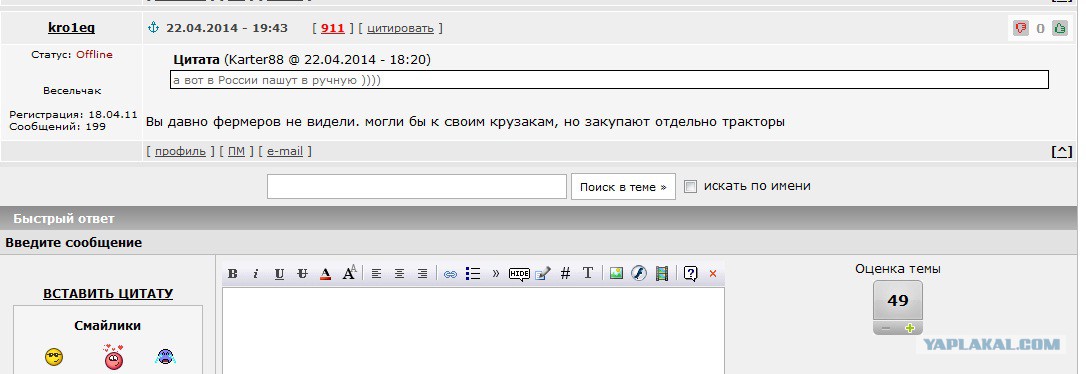
Task: Click inside the message text area
Action: click(473, 331)
